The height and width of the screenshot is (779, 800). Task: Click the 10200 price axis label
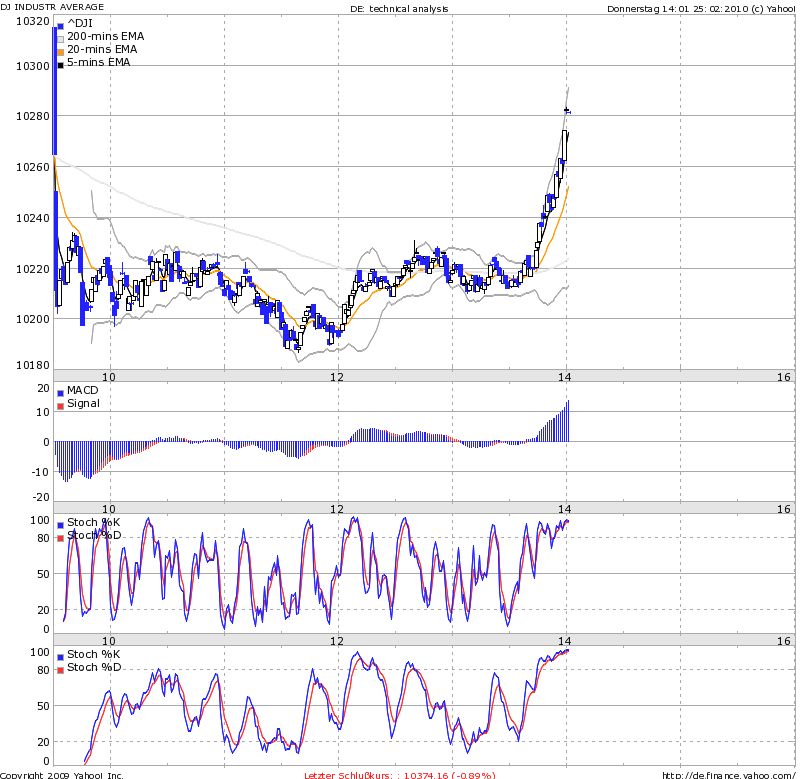pyautogui.click(x=33, y=319)
